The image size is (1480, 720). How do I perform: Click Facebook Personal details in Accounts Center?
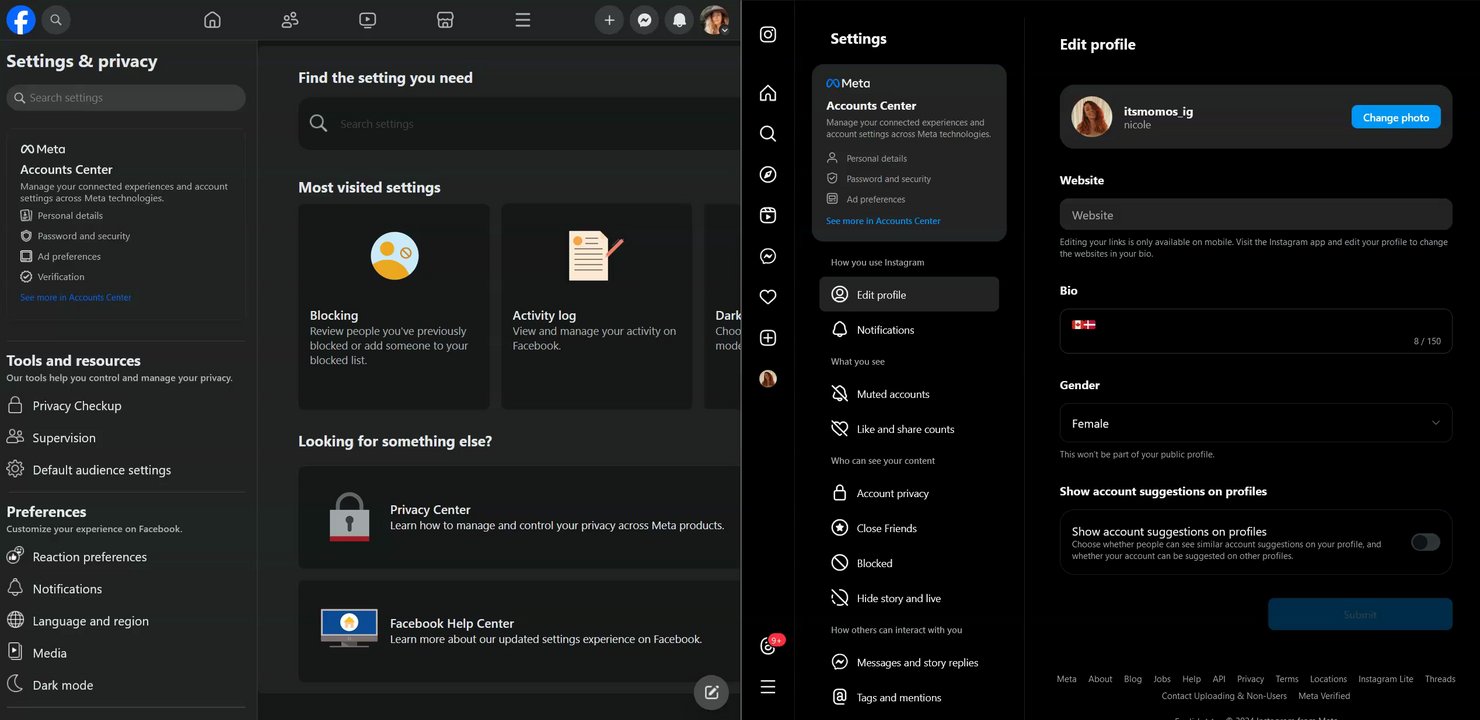point(62,216)
